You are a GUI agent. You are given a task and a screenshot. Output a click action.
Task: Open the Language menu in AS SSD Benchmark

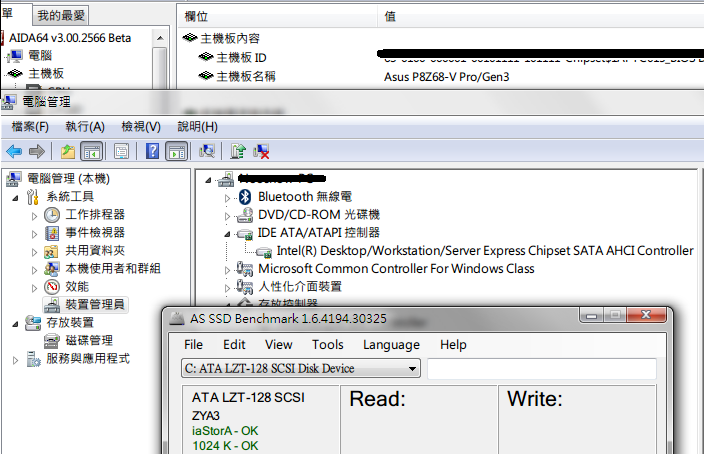tap(392, 344)
